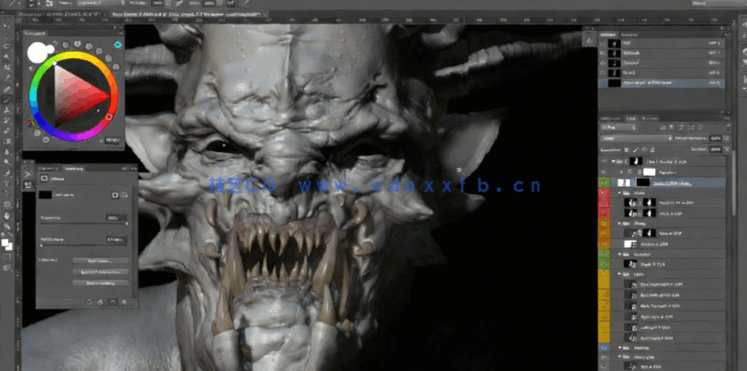Toggle eye of the blue-tagged group folder
Screen dimensions: 747x371
click(x=604, y=347)
